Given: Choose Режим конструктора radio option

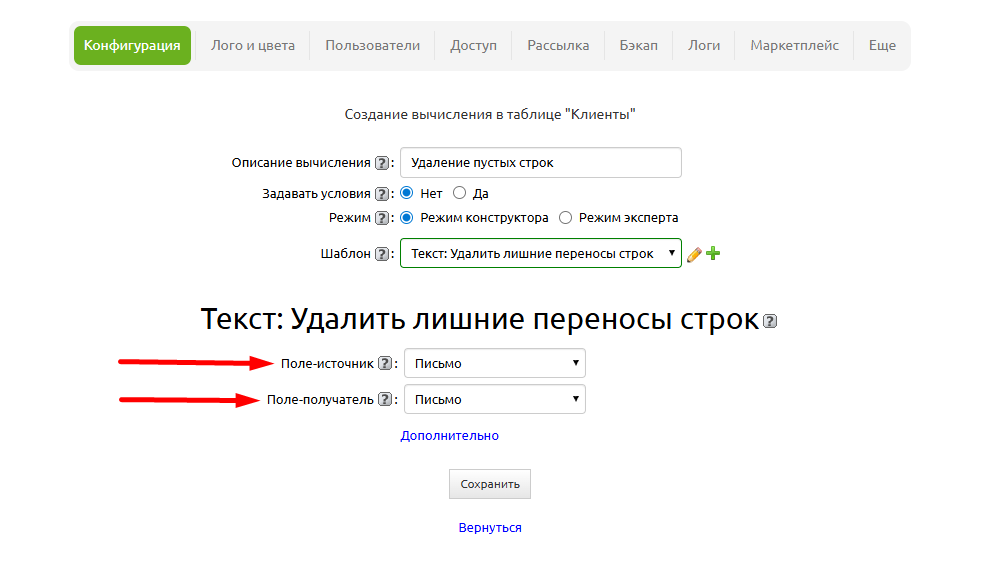Looking at the screenshot, I should point(407,217).
